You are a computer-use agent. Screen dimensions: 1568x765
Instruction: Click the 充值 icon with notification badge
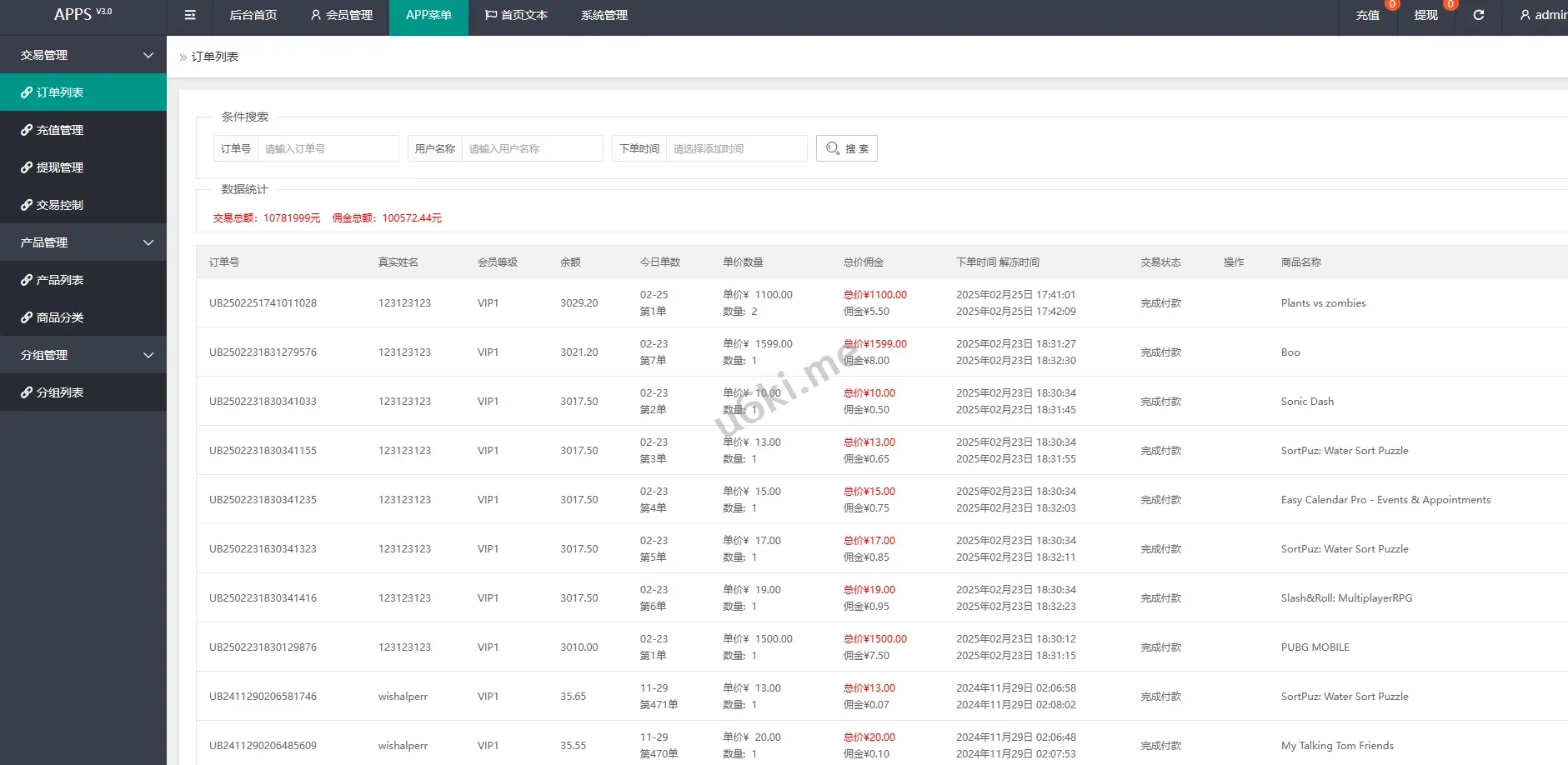(x=1368, y=15)
